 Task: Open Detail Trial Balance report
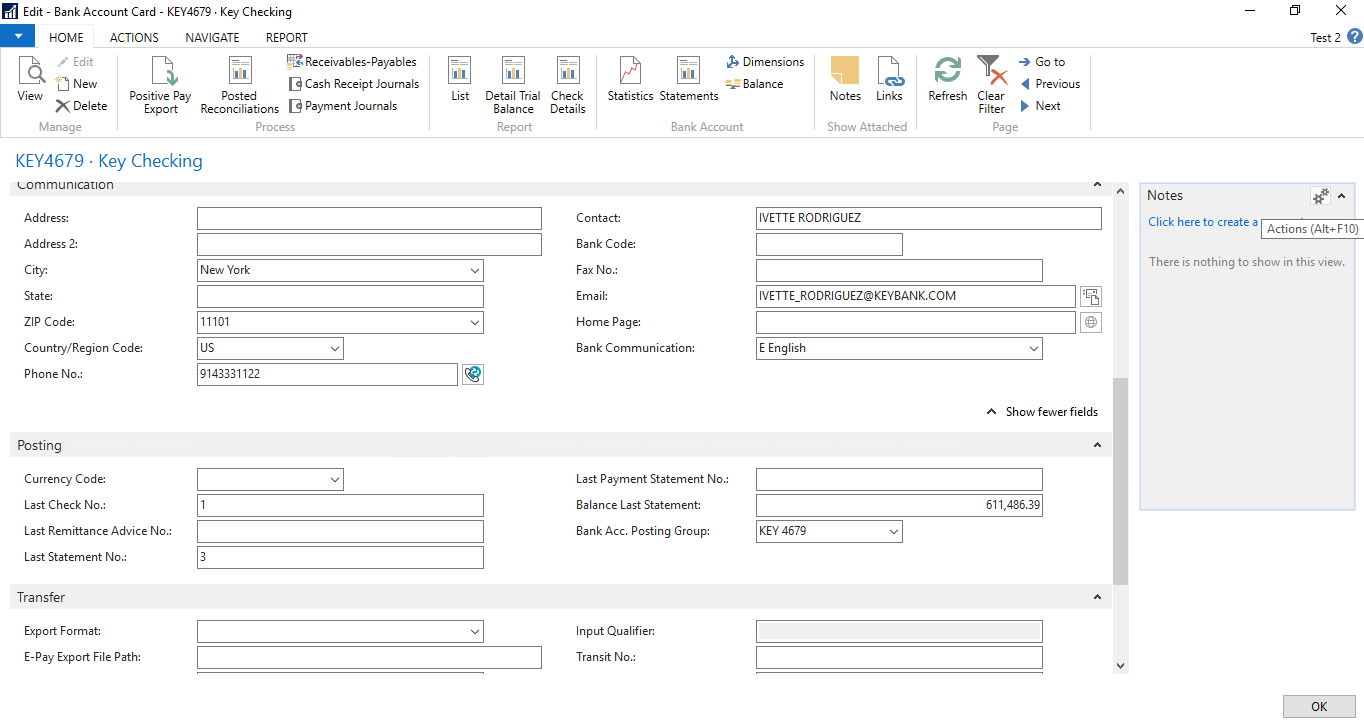[x=513, y=85]
